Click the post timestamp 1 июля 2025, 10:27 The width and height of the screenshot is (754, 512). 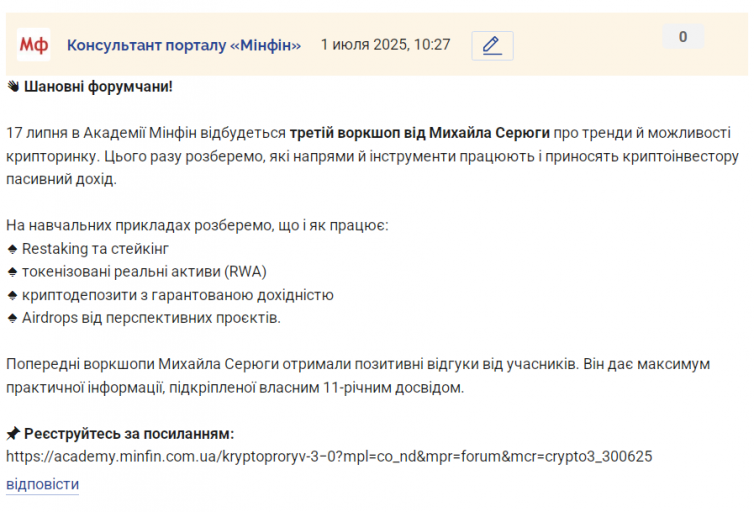[386, 45]
